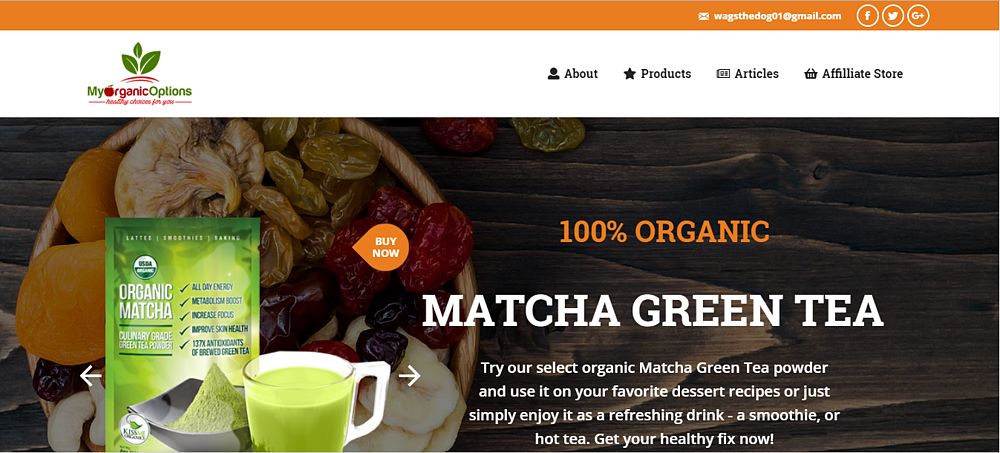
Task: Click the wagsthedog01@gmail.com email link
Action: [777, 16]
